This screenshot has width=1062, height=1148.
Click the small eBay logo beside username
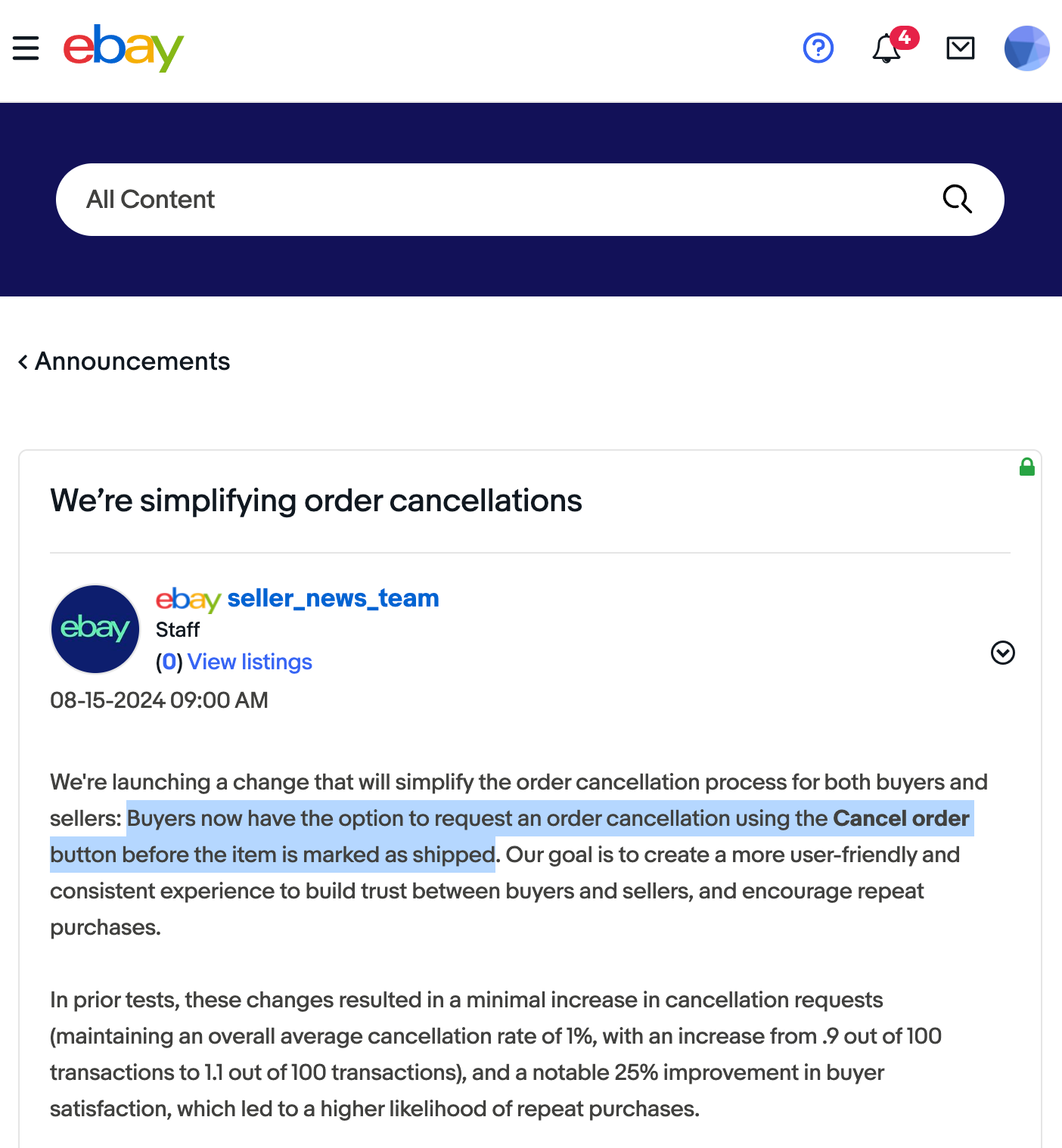pyautogui.click(x=188, y=600)
